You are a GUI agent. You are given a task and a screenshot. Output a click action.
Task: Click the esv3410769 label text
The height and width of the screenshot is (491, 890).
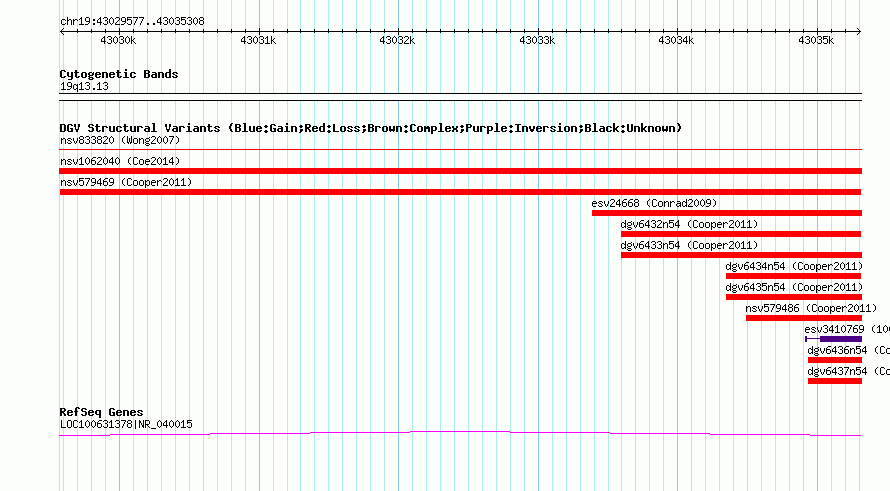[834, 329]
